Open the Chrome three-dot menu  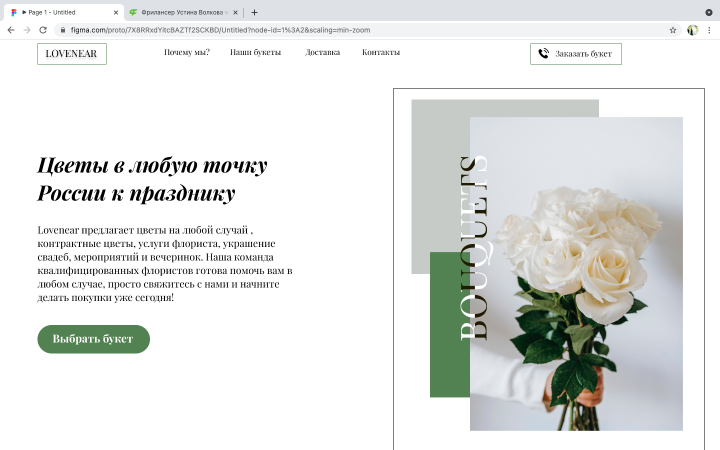(x=709, y=30)
